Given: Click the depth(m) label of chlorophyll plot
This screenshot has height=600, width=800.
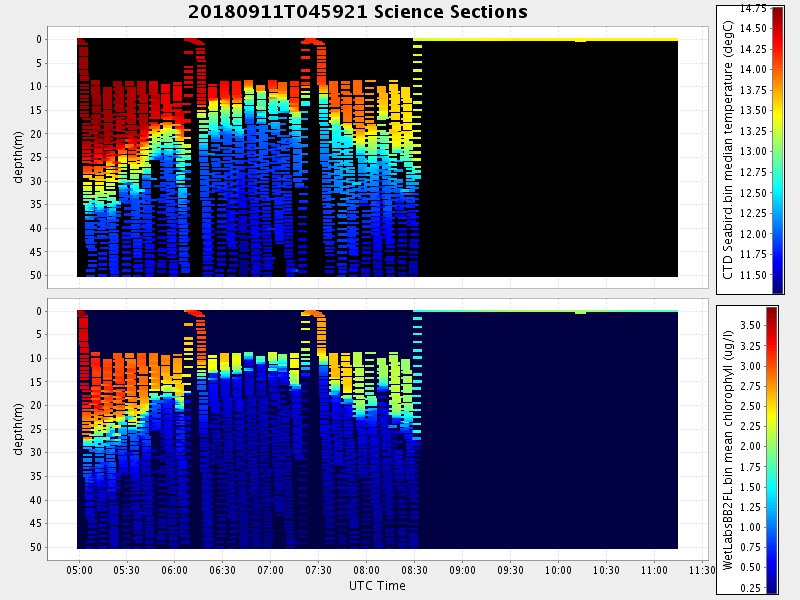Looking at the screenshot, I should 19,428.
